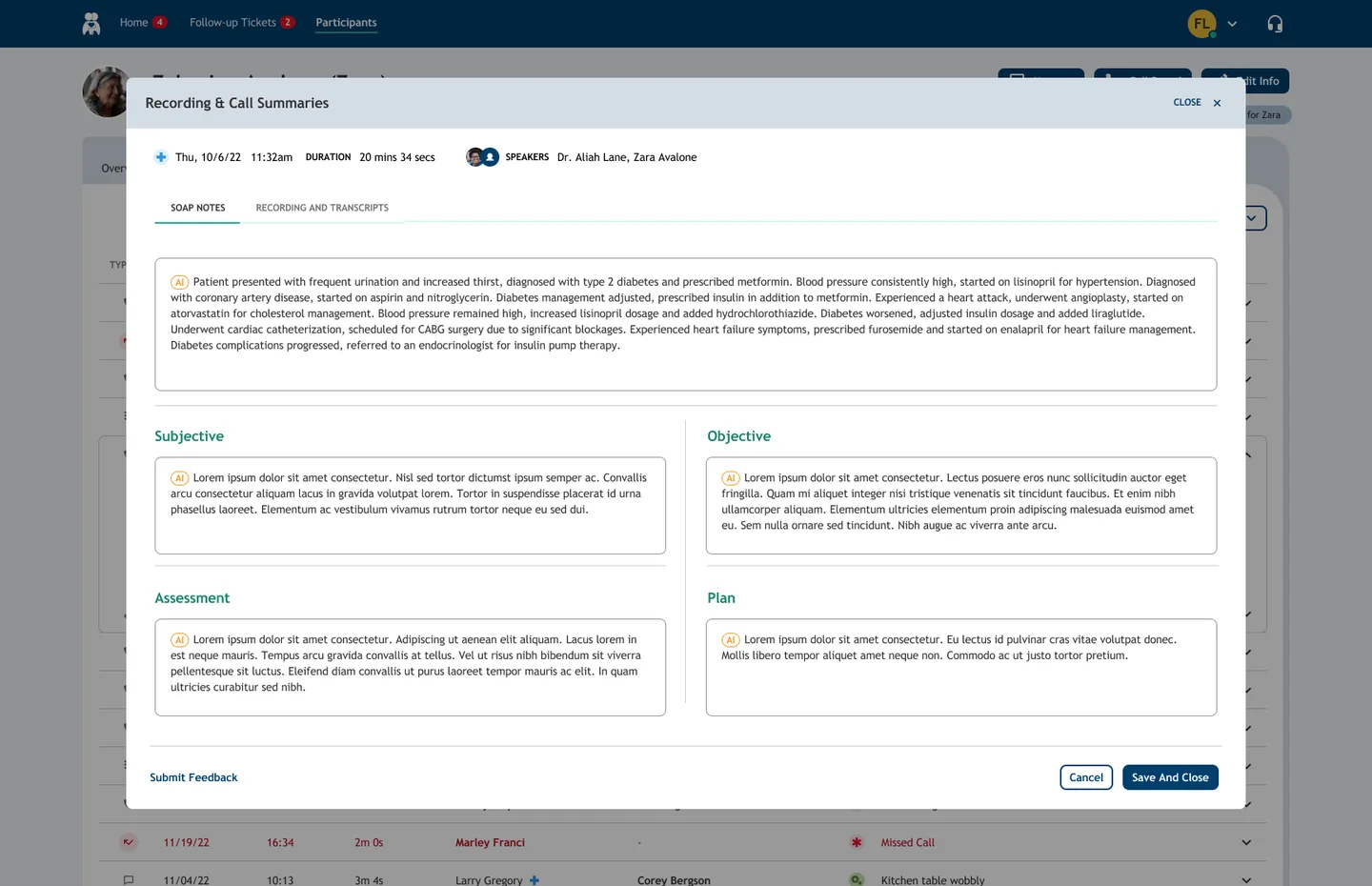Select the SOAP Notes tab
The width and height of the screenshot is (1372, 886).
coord(198,208)
